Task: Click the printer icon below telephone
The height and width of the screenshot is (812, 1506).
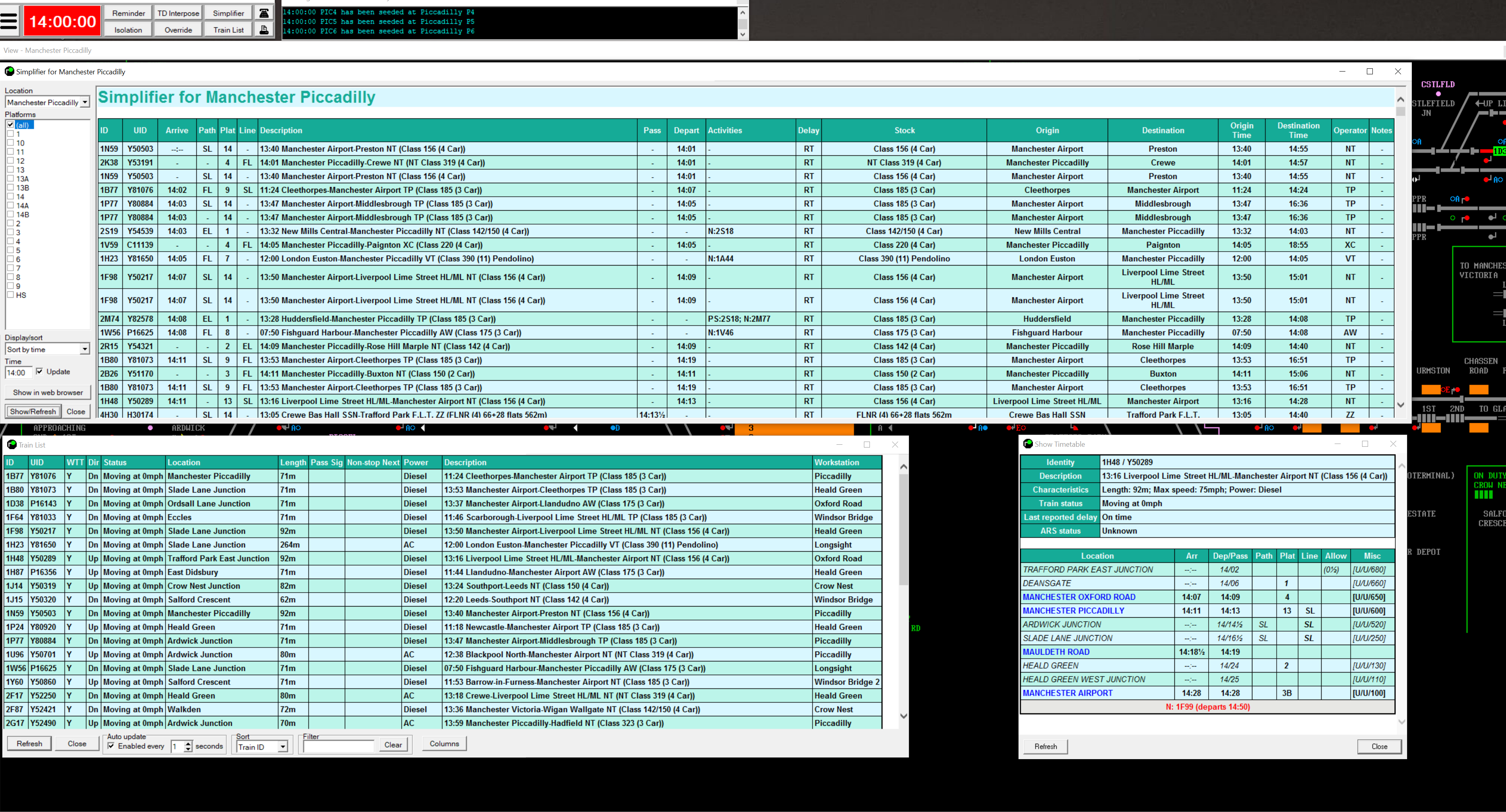Action: tap(264, 30)
